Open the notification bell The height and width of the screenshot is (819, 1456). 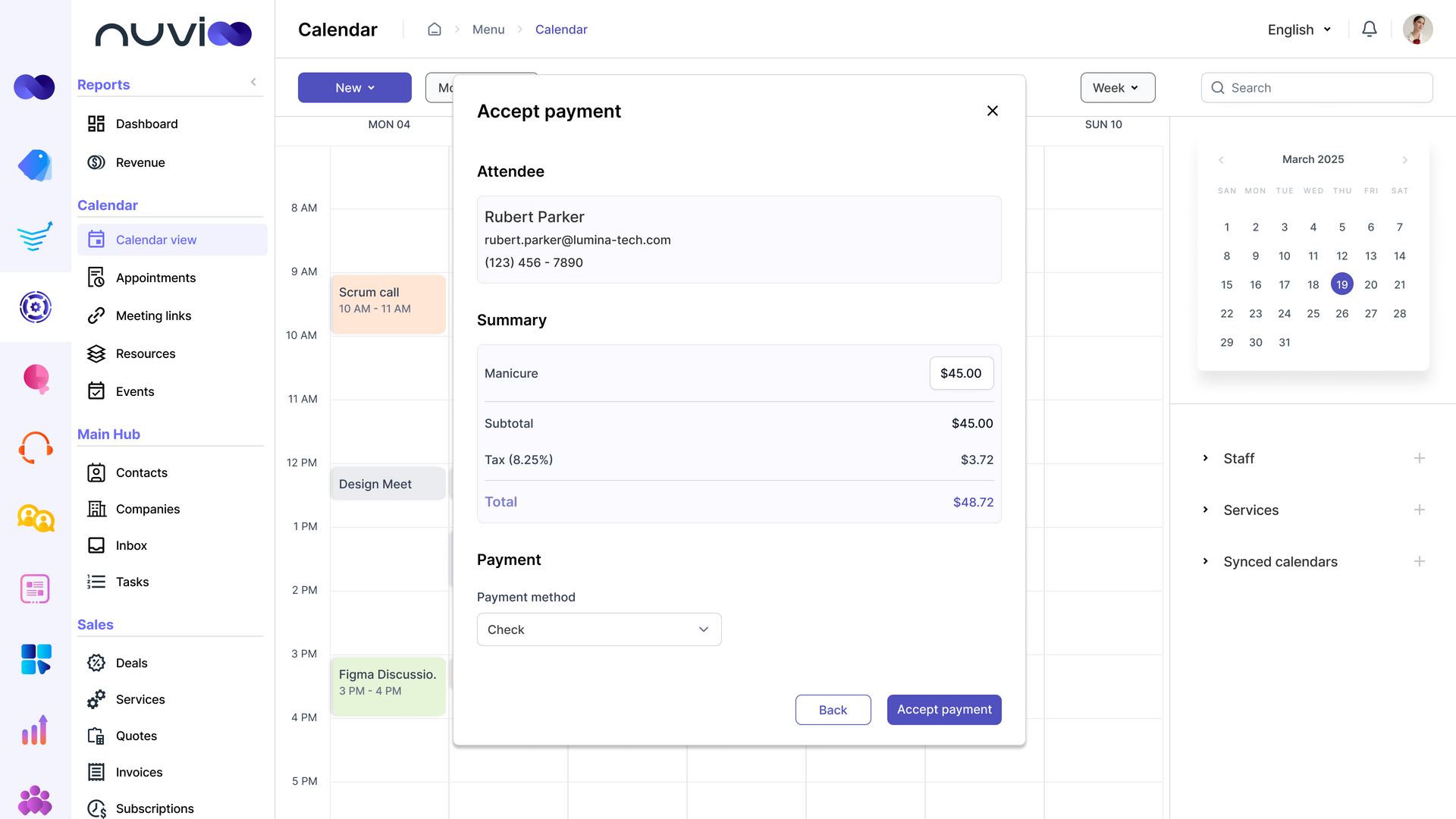point(1370,29)
